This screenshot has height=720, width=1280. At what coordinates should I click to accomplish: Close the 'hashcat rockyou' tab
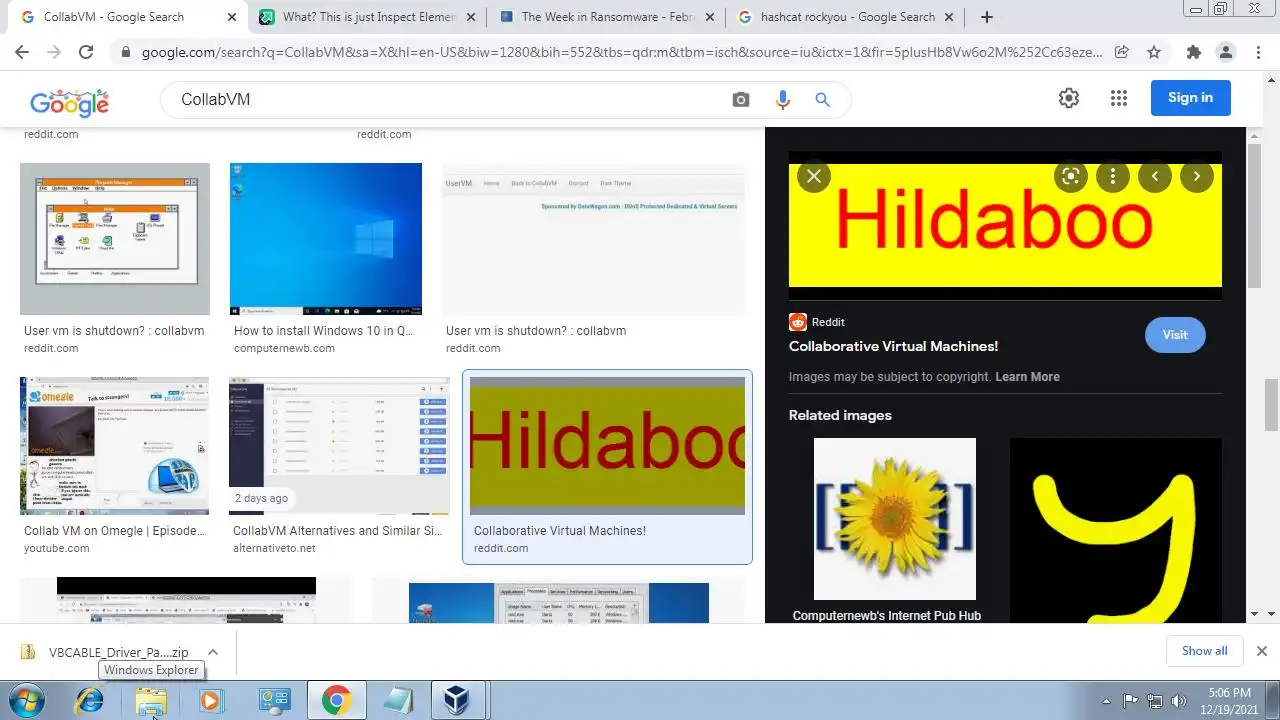951,17
